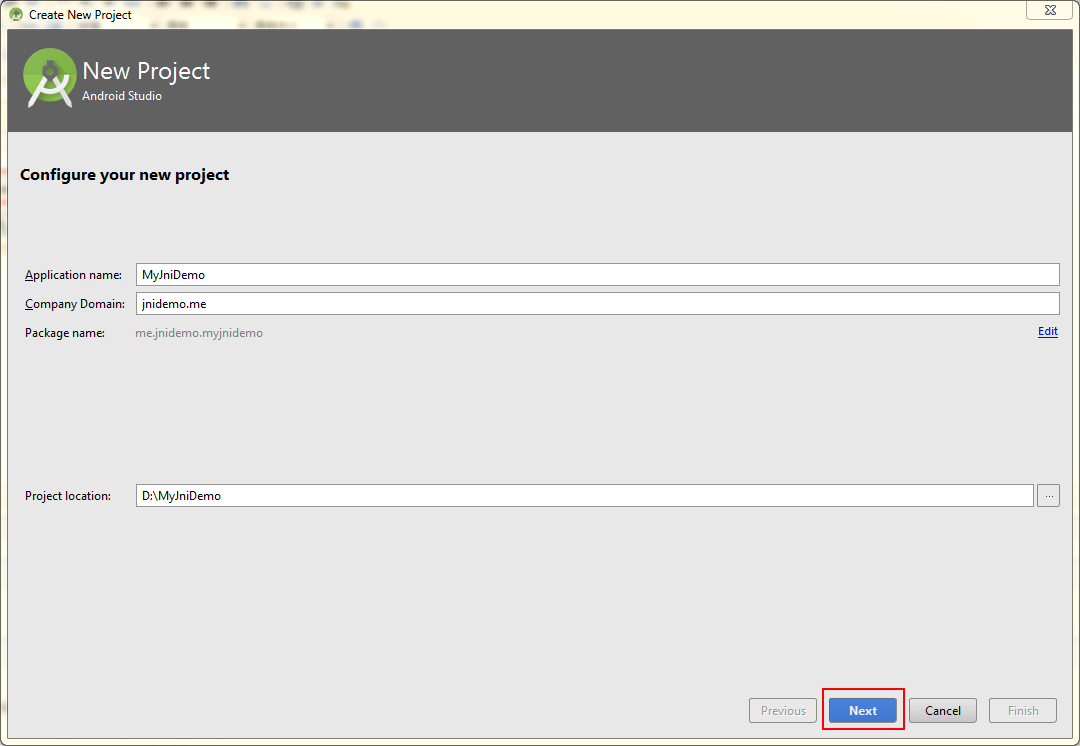Click the Cancel button
This screenshot has width=1080, height=746.
point(942,710)
